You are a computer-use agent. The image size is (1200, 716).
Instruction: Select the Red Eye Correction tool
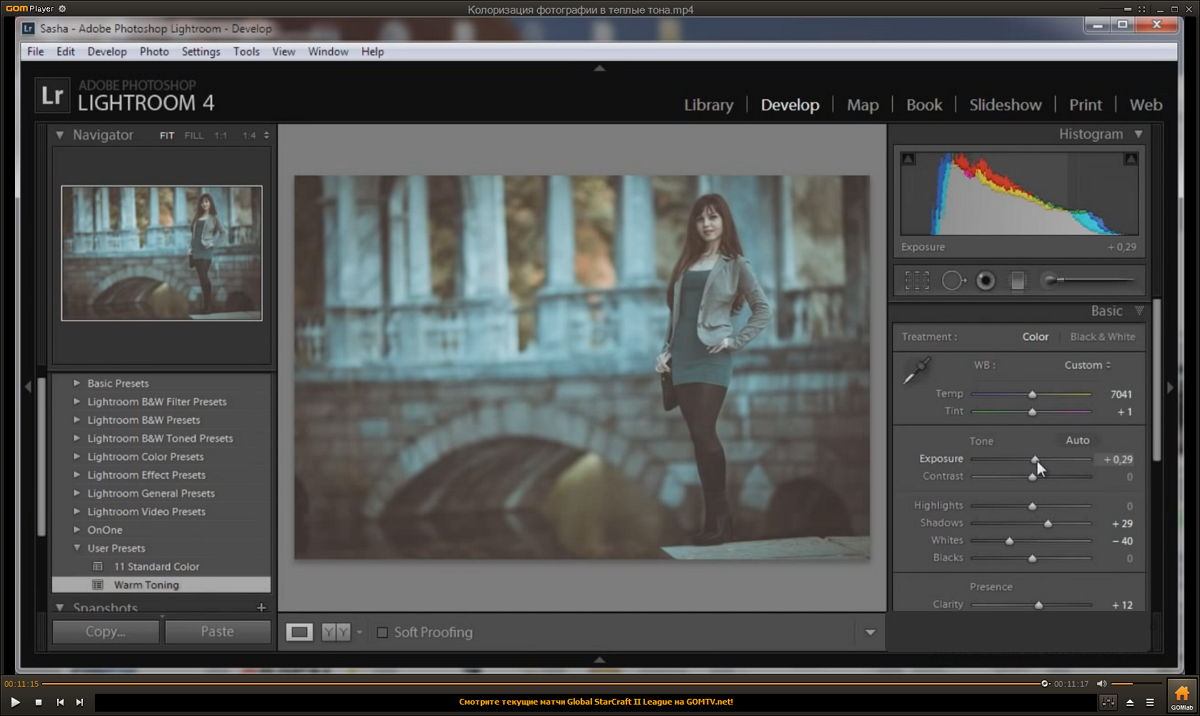(x=985, y=281)
